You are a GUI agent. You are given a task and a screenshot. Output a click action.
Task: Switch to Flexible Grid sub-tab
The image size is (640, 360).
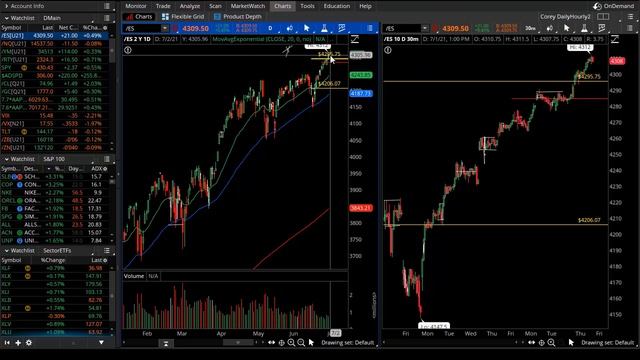tap(183, 17)
